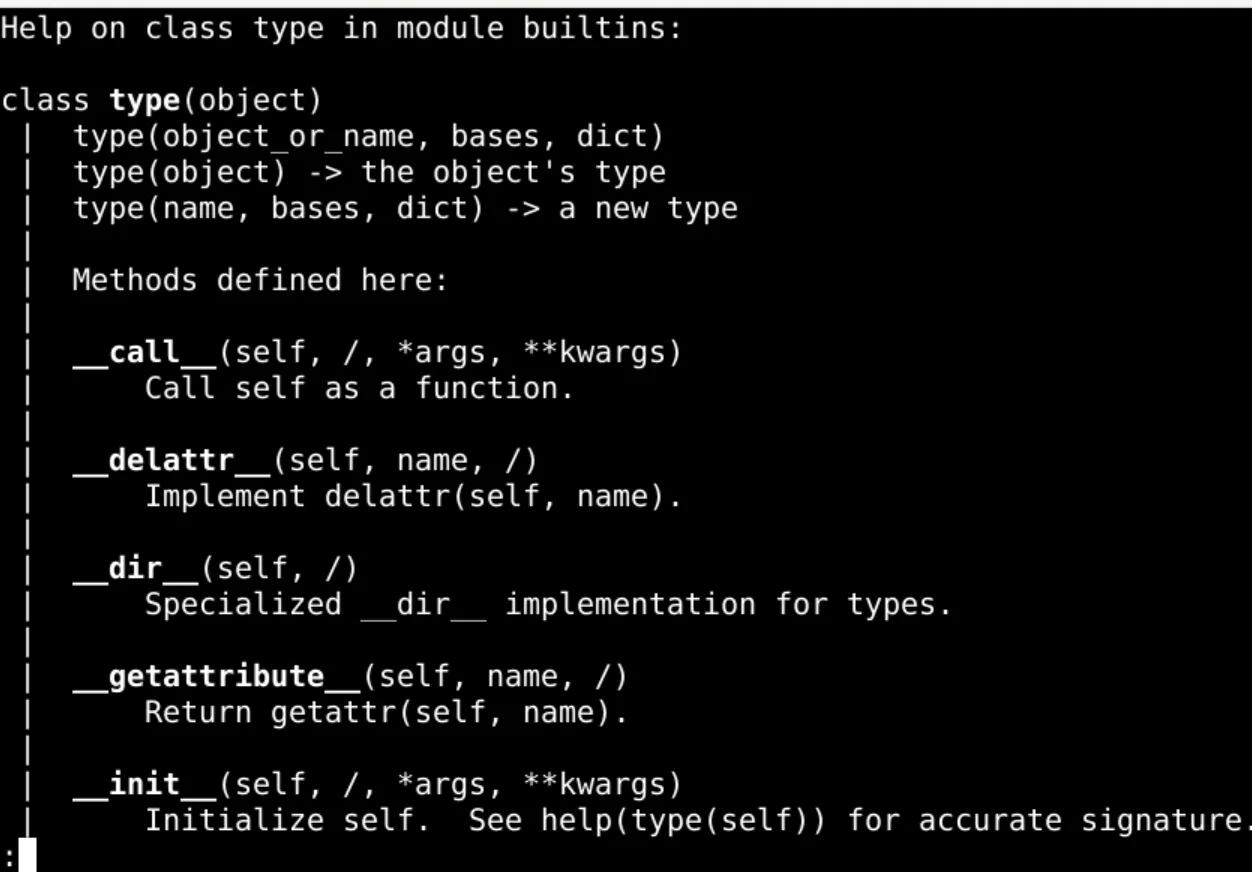Click the white cursor block at the pager prompt
The image size is (1252, 872).
tap(27, 856)
